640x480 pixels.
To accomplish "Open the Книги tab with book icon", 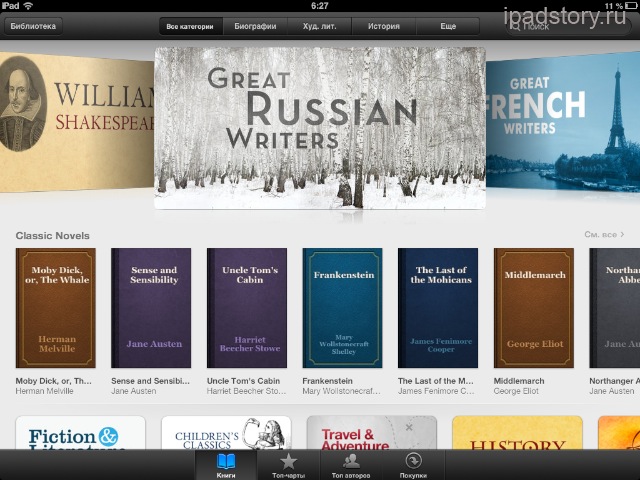I will tap(226, 465).
